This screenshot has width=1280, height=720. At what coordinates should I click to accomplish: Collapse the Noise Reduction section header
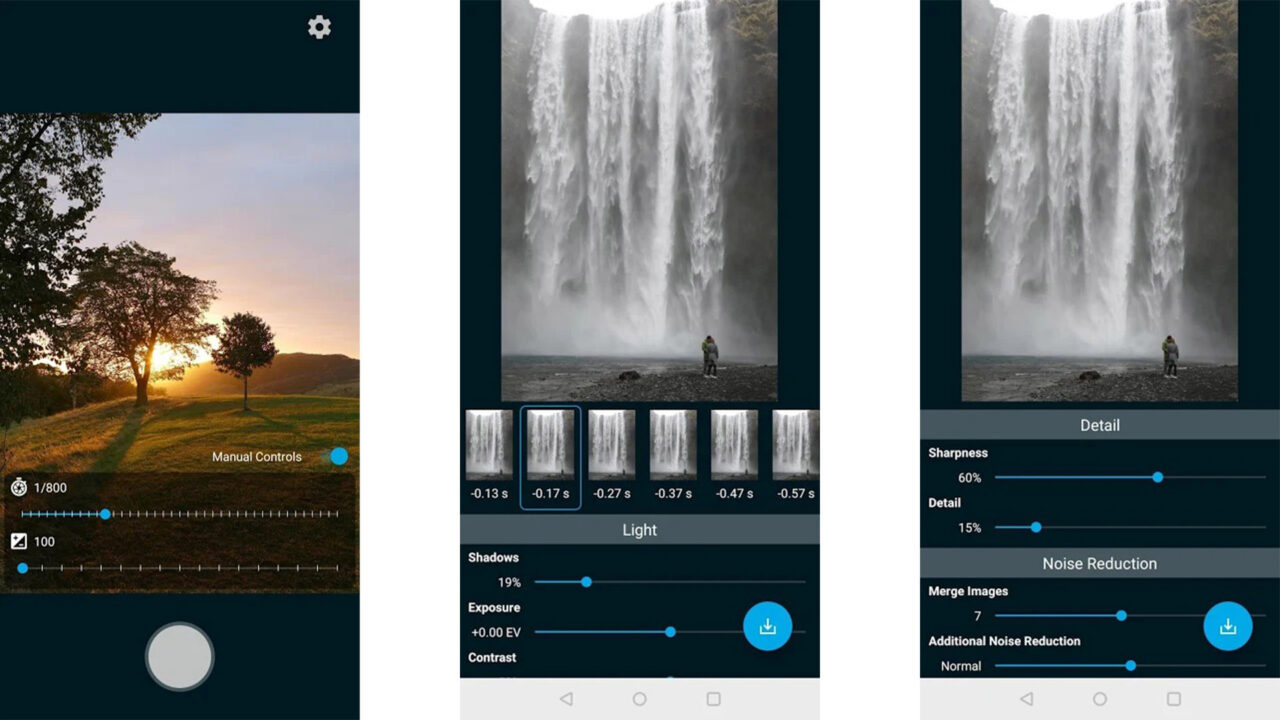[x=1099, y=563]
